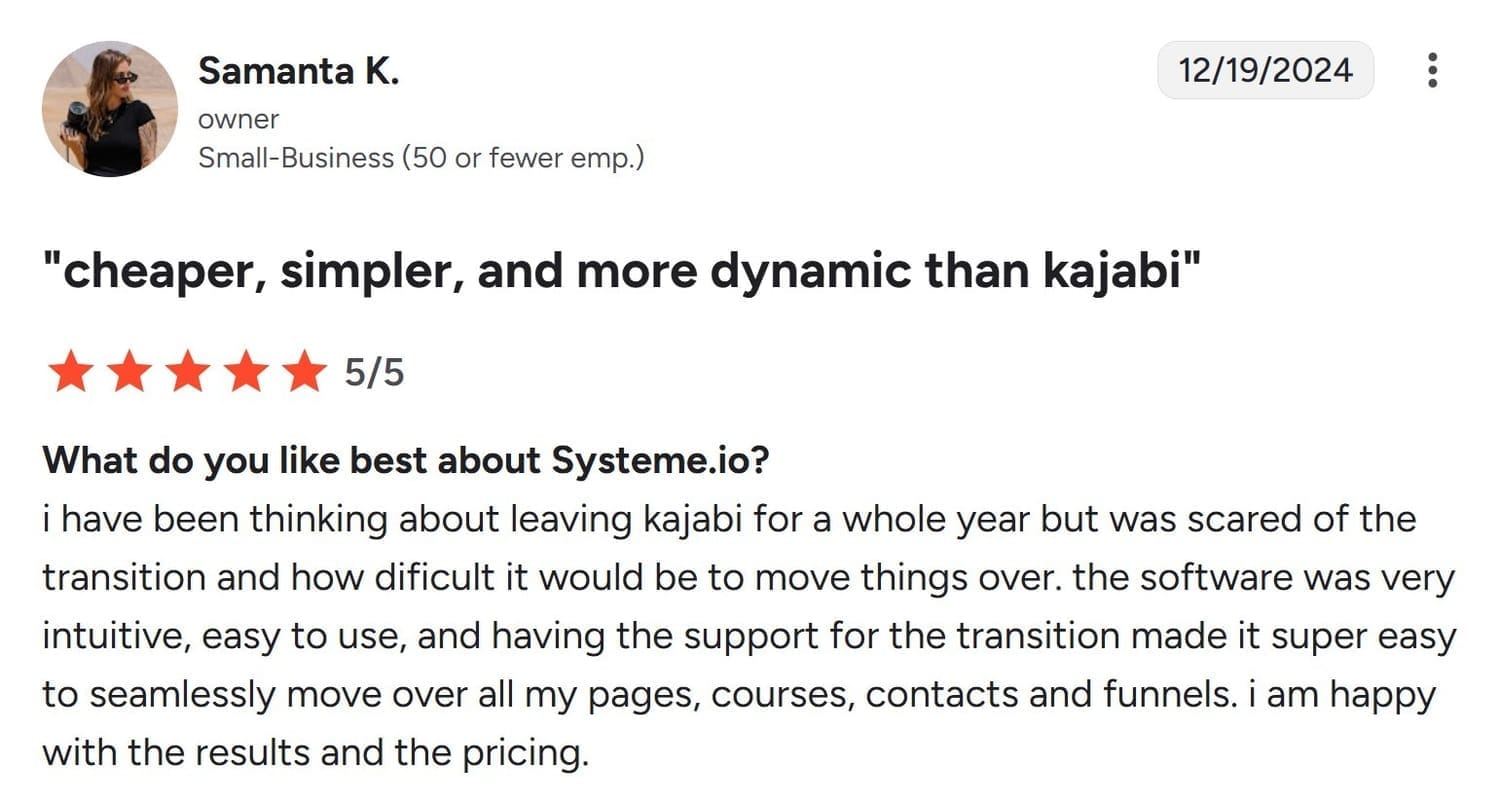Select the photo inside the circular avatar
1500x801 pixels.
tap(110, 107)
